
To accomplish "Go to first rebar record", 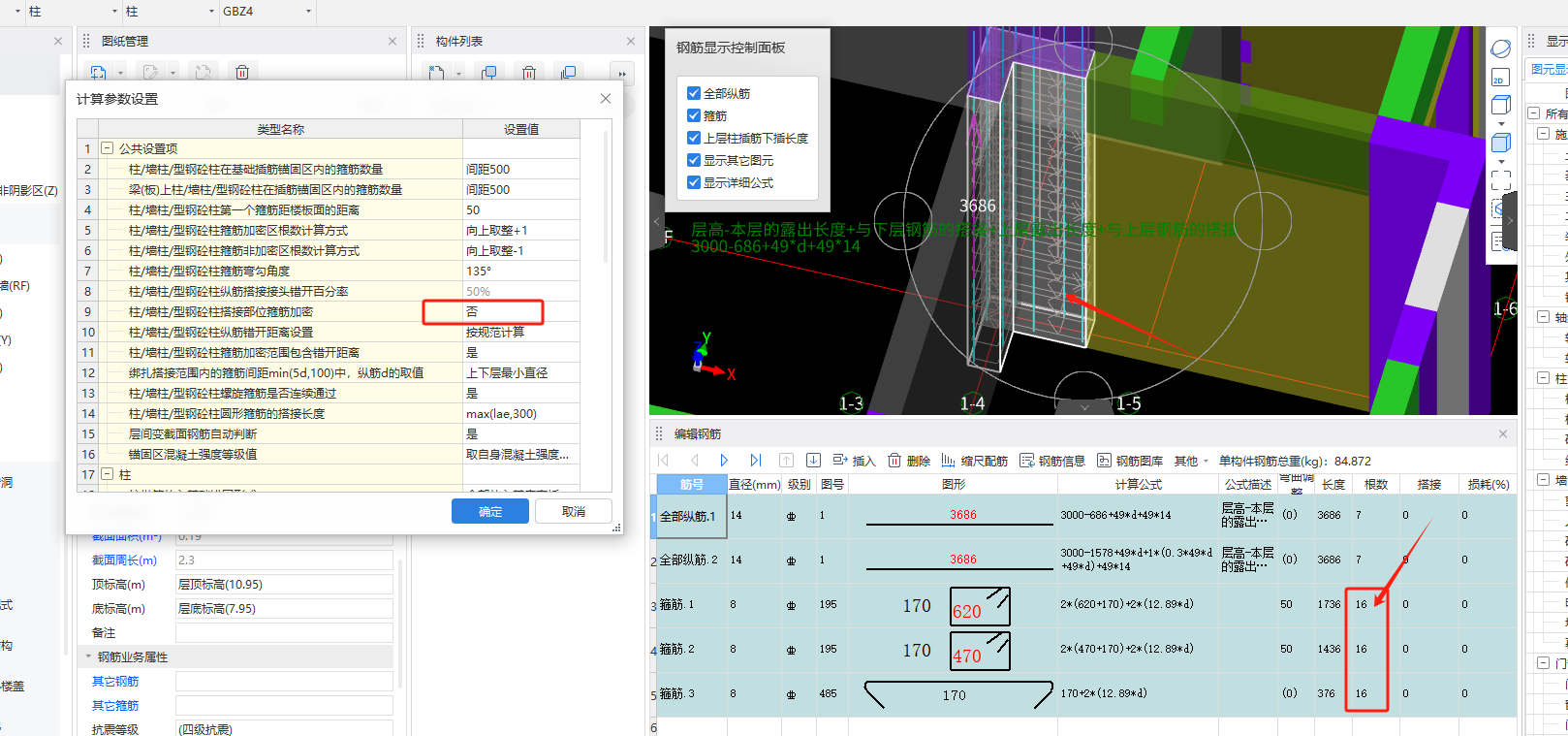I will click(x=664, y=461).
